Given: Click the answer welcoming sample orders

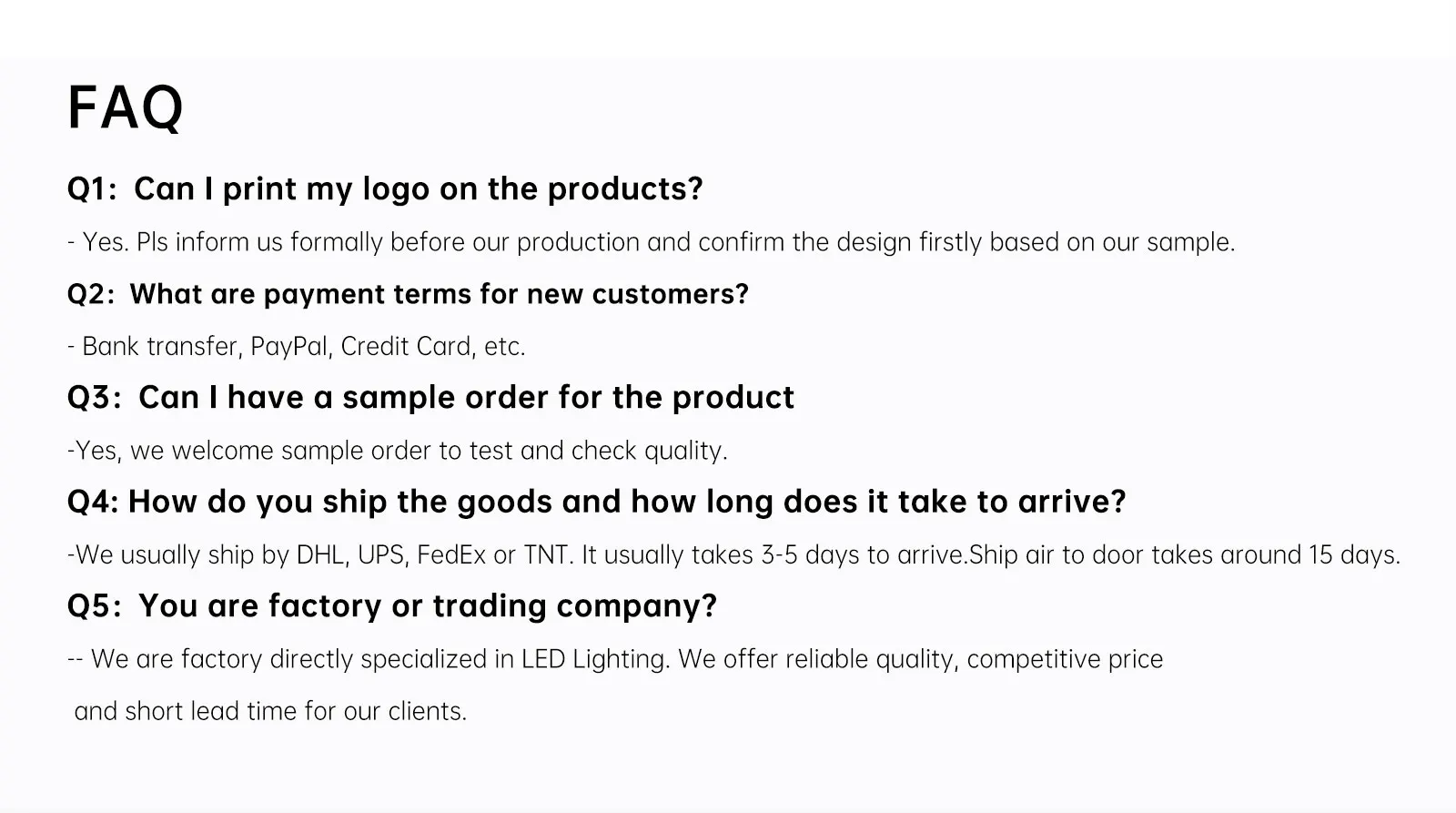Looking at the screenshot, I should pyautogui.click(x=397, y=451).
